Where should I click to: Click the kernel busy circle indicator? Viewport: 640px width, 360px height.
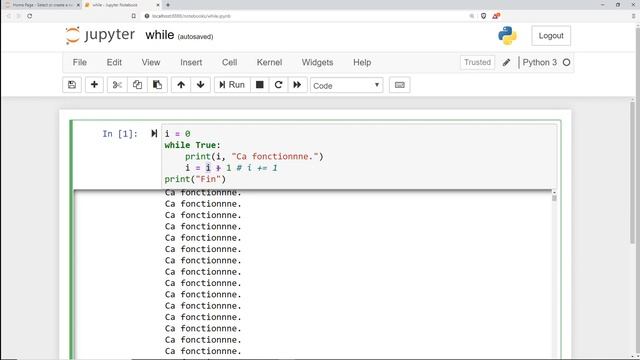click(x=567, y=62)
